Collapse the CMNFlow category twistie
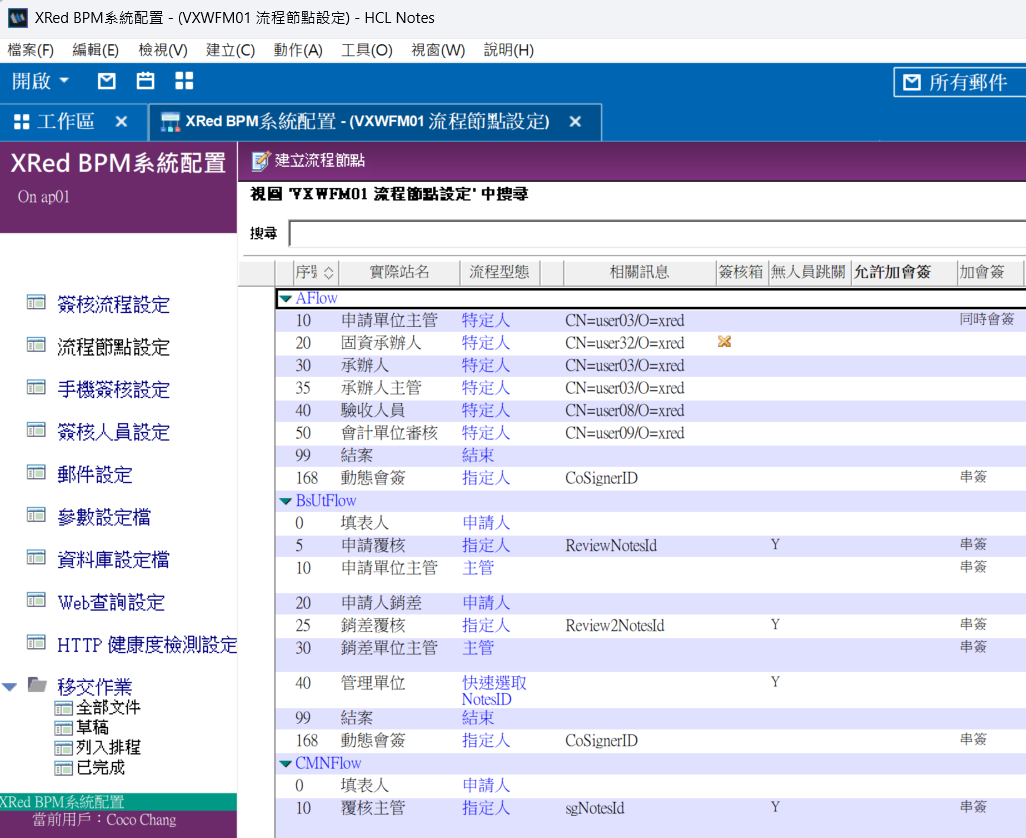 click(x=286, y=764)
